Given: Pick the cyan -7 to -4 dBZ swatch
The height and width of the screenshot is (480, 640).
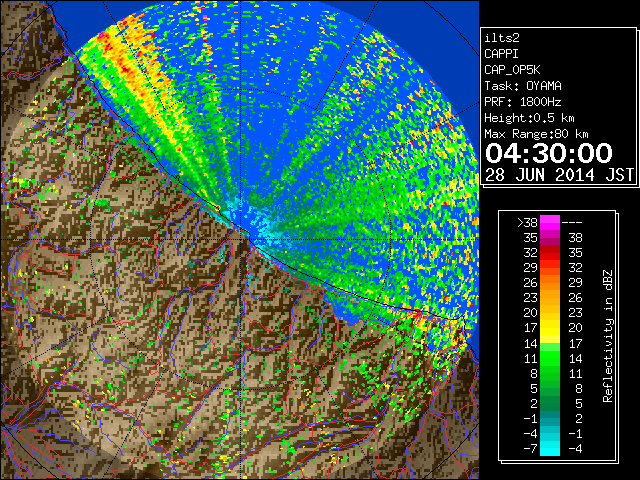Looking at the screenshot, I should pyautogui.click(x=550, y=448).
